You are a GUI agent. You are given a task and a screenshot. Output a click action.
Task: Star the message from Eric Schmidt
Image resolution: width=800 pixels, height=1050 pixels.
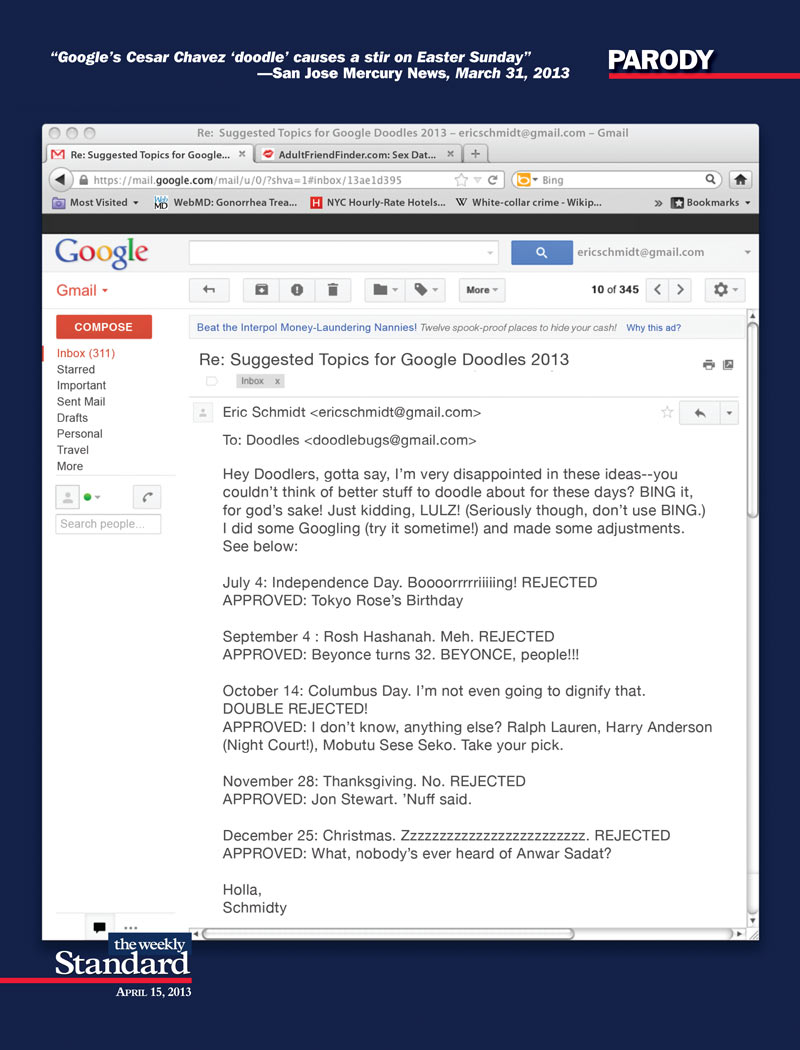coord(667,412)
